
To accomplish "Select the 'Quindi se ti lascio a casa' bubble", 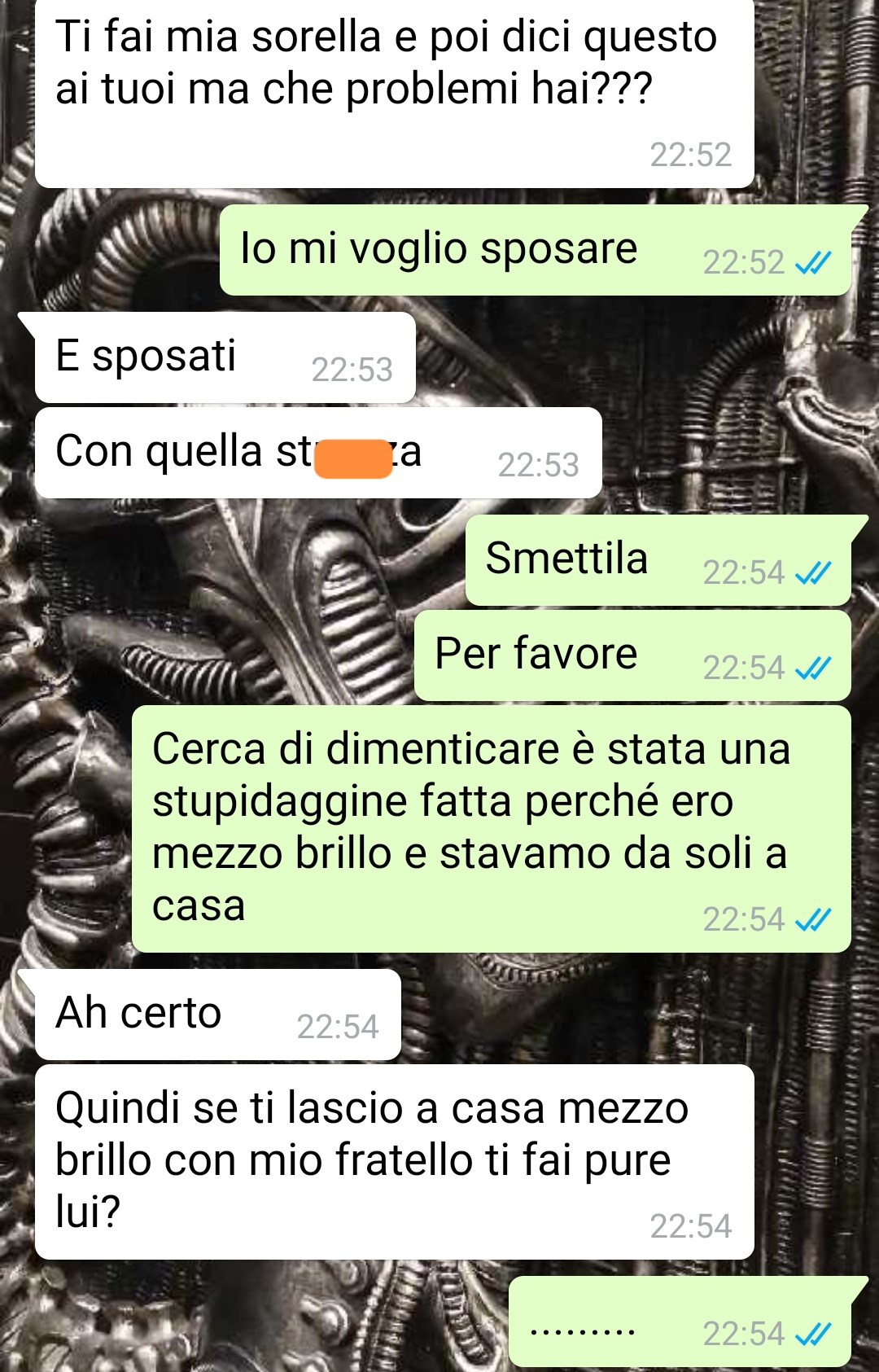I will [x=395, y=1162].
